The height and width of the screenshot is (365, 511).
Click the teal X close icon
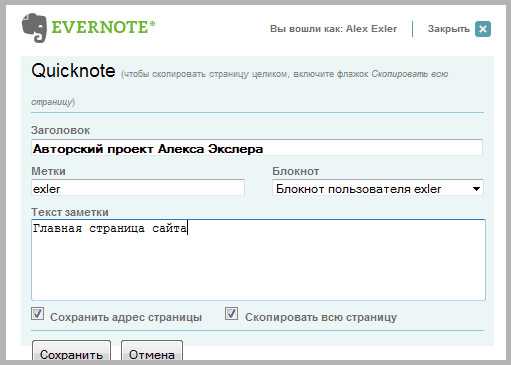coord(483,29)
